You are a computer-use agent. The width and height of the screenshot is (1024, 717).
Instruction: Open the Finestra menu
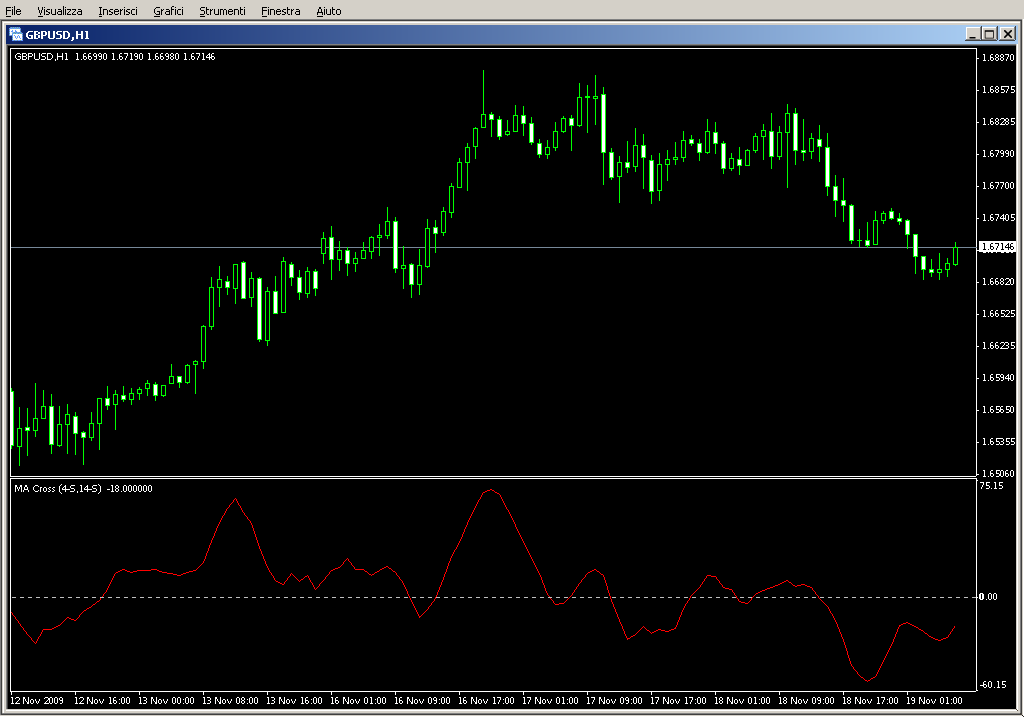pos(281,11)
